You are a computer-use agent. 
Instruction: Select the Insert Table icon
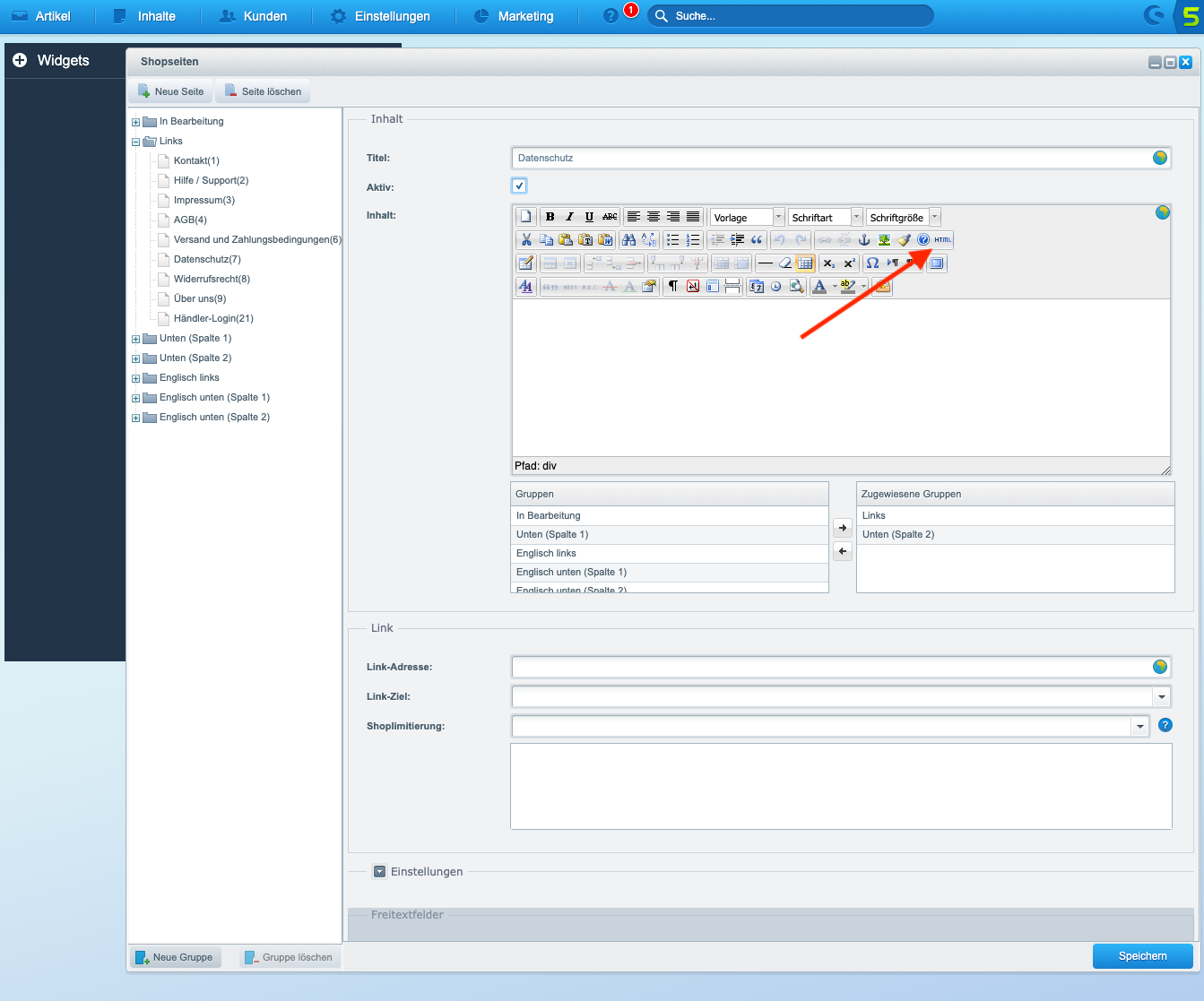point(804,263)
